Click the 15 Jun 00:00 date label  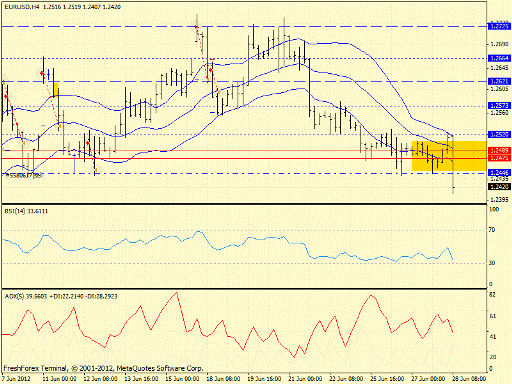(x=182, y=379)
